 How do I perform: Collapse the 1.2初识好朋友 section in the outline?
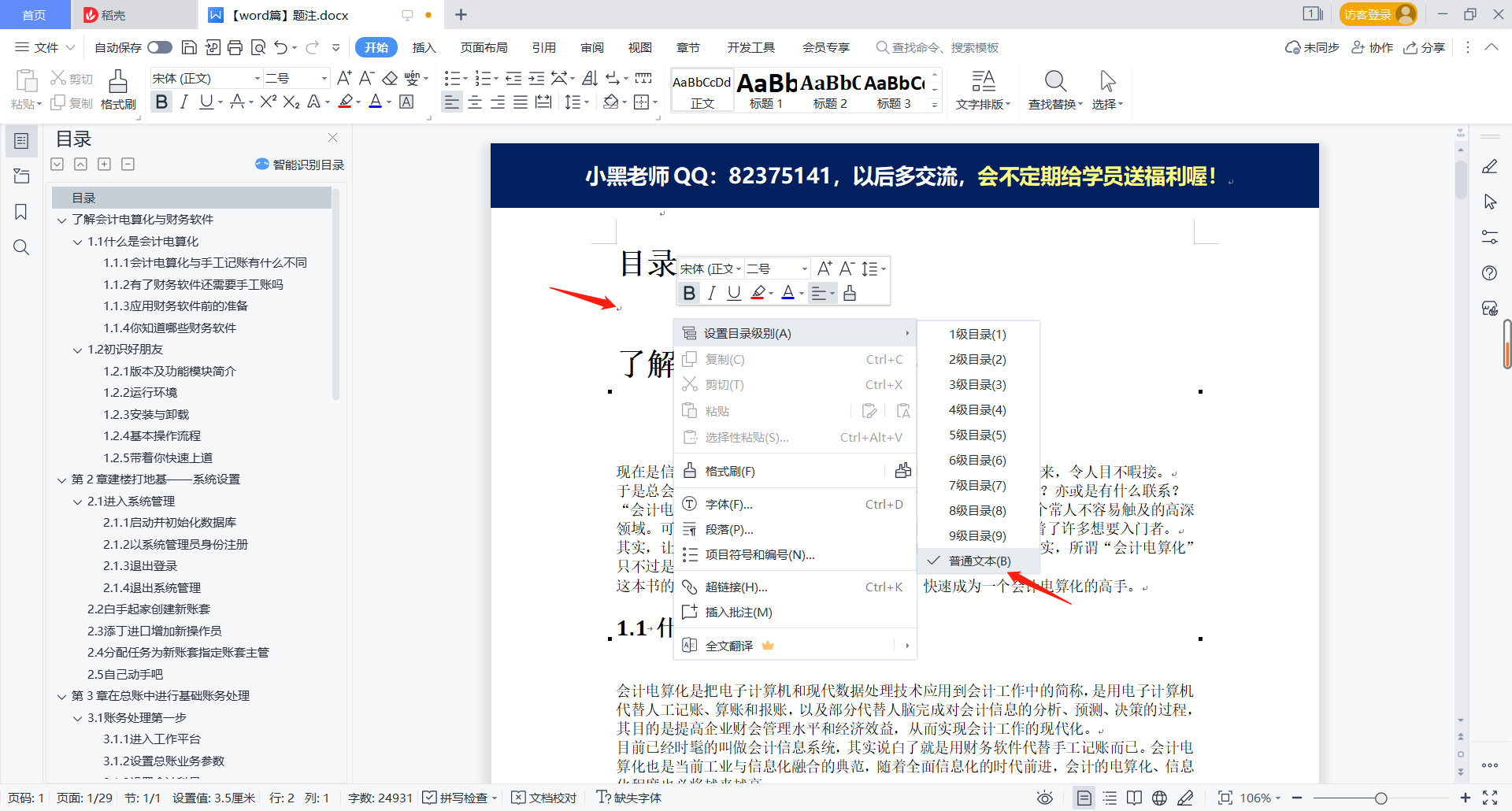coord(77,350)
